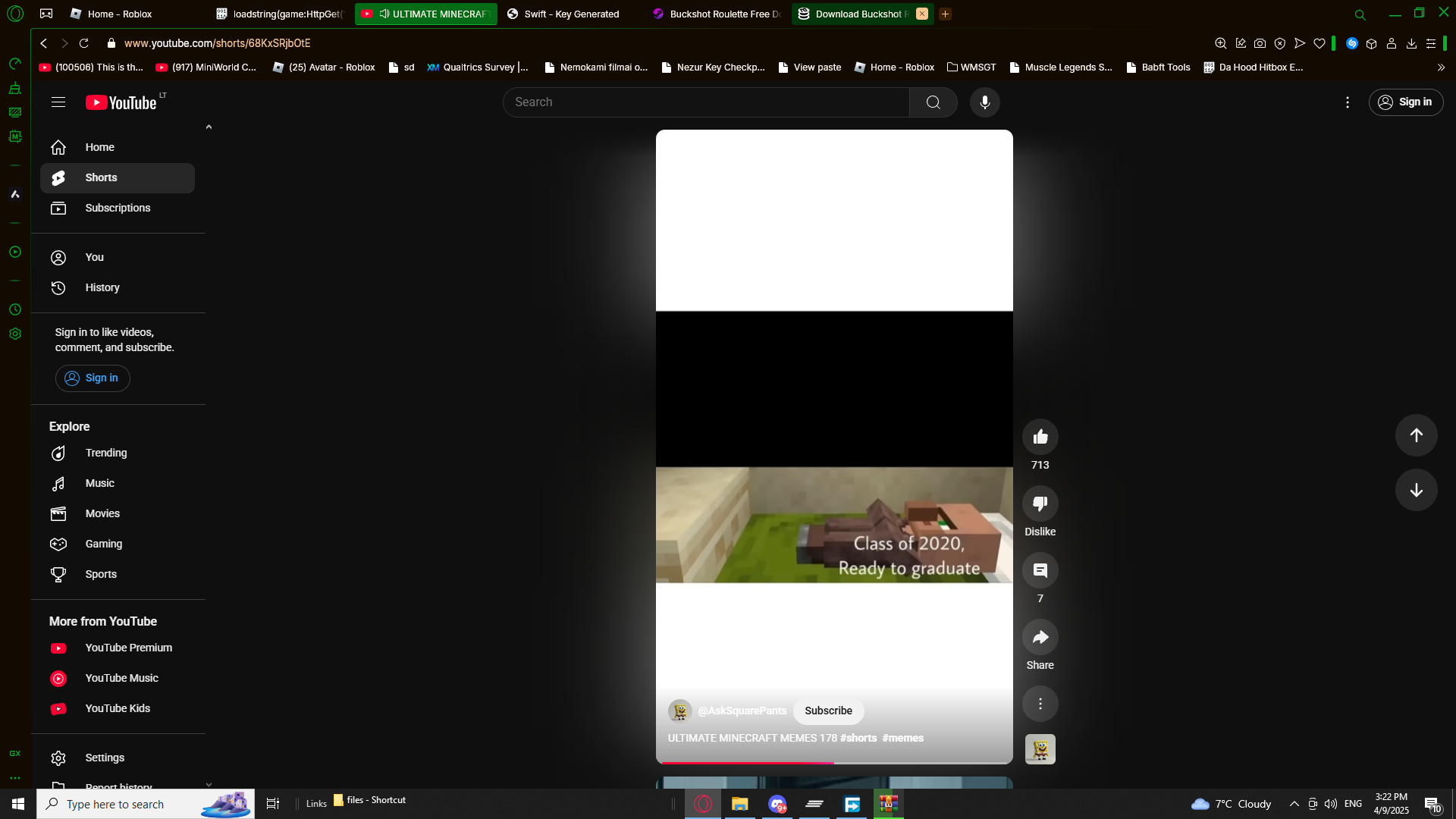This screenshot has height=819, width=1456.
Task: Open YouTube settings three-dot menu
Action: click(1348, 102)
